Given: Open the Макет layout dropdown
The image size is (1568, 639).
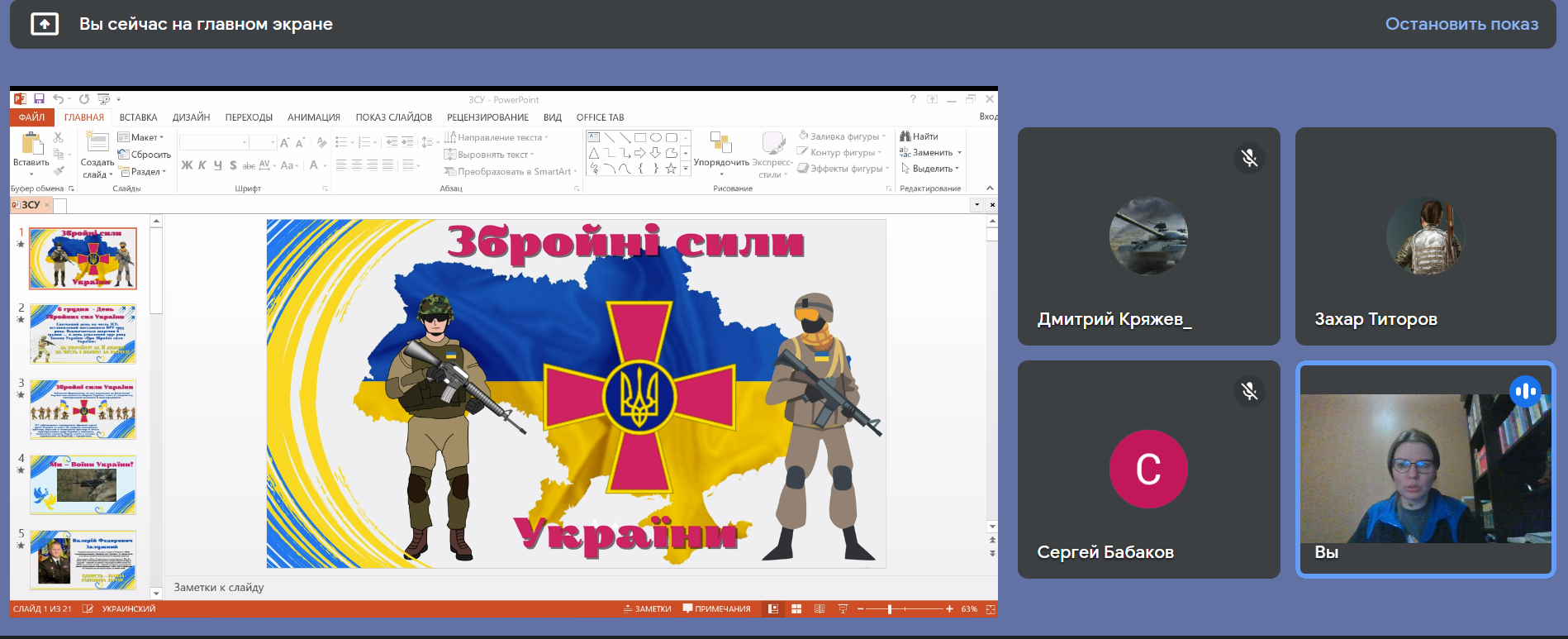Looking at the screenshot, I should pyautogui.click(x=141, y=137).
